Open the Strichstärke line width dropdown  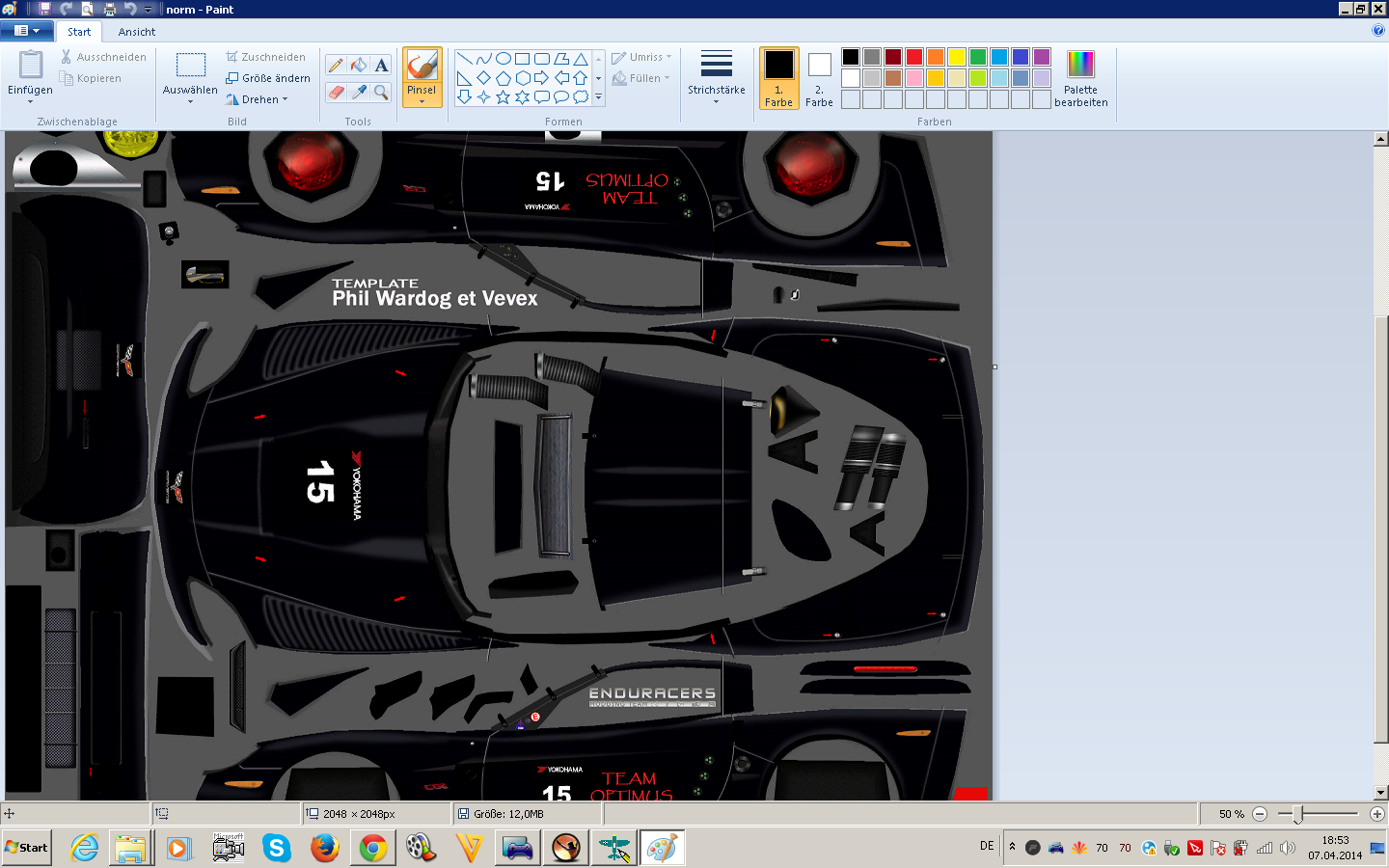coord(716,78)
